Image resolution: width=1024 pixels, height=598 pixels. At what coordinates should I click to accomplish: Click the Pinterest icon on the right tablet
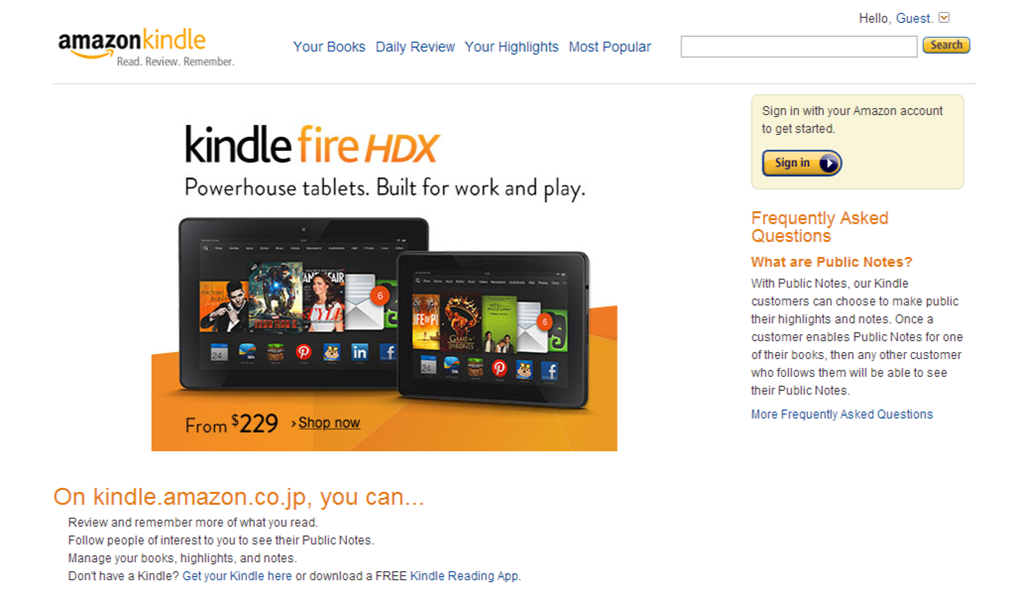[x=500, y=368]
